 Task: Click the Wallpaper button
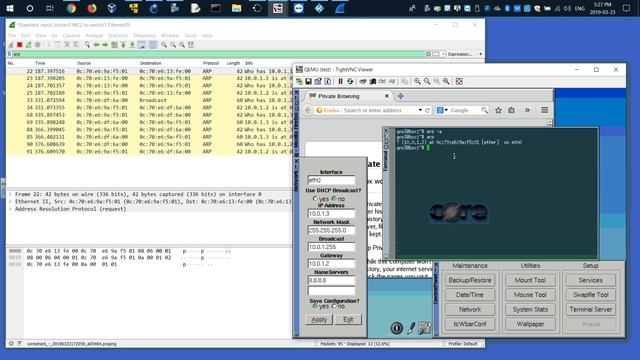click(x=530, y=324)
